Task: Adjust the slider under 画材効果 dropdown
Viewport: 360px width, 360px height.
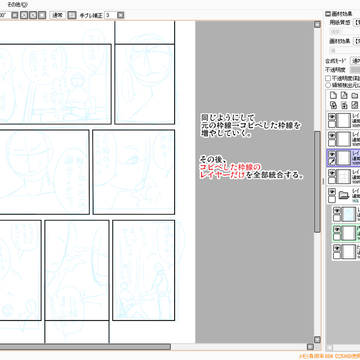Action: (x=345, y=51)
